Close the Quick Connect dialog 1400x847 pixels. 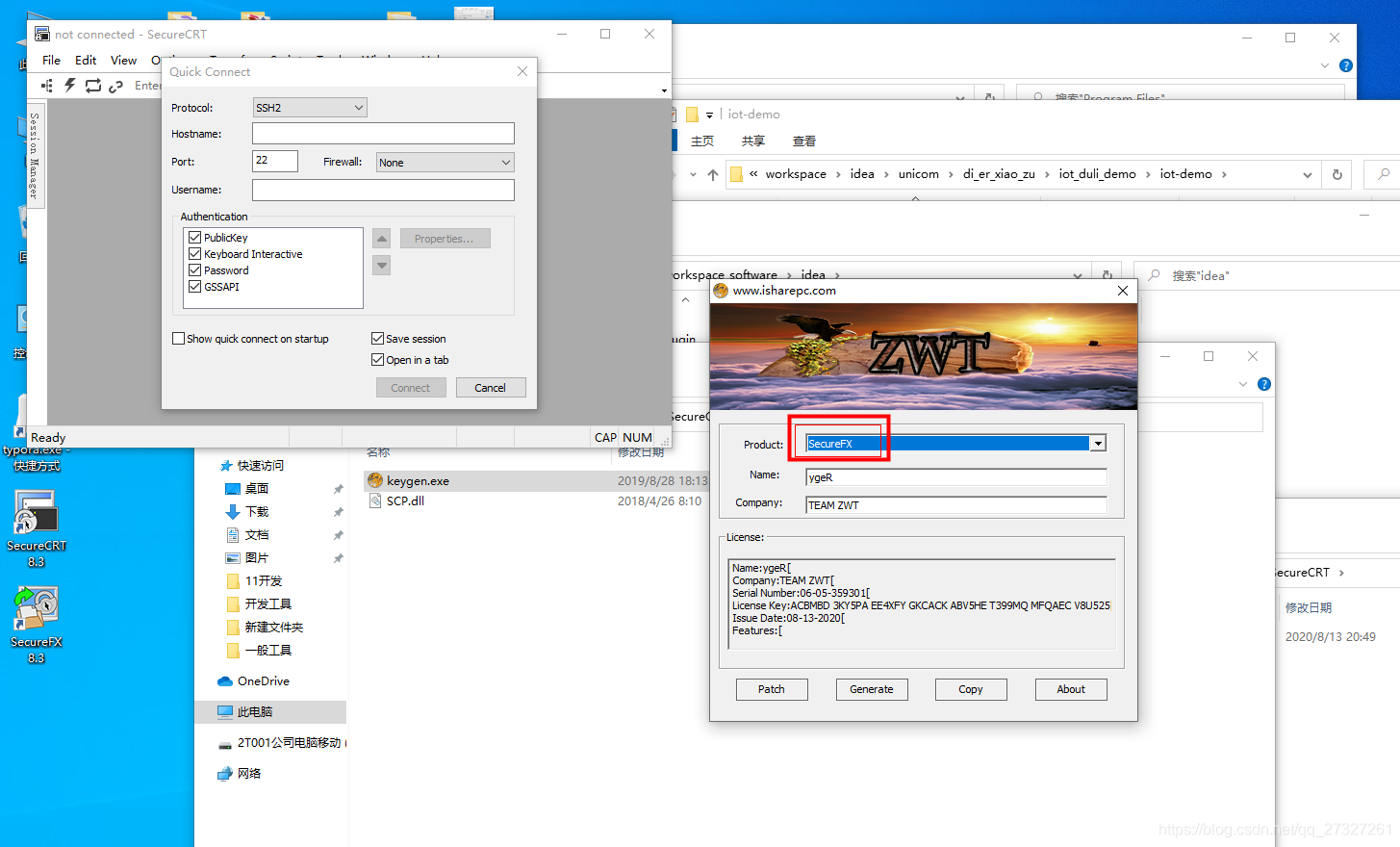click(x=522, y=71)
